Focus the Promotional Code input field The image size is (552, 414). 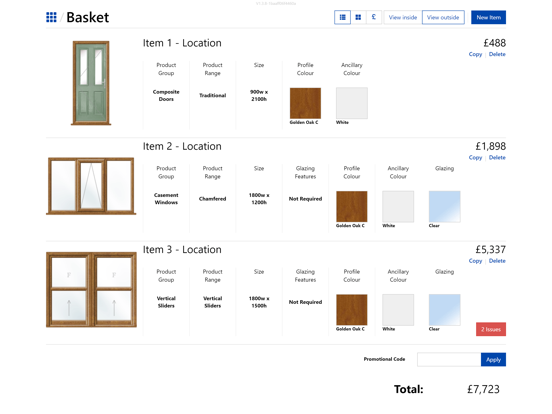[x=449, y=359]
